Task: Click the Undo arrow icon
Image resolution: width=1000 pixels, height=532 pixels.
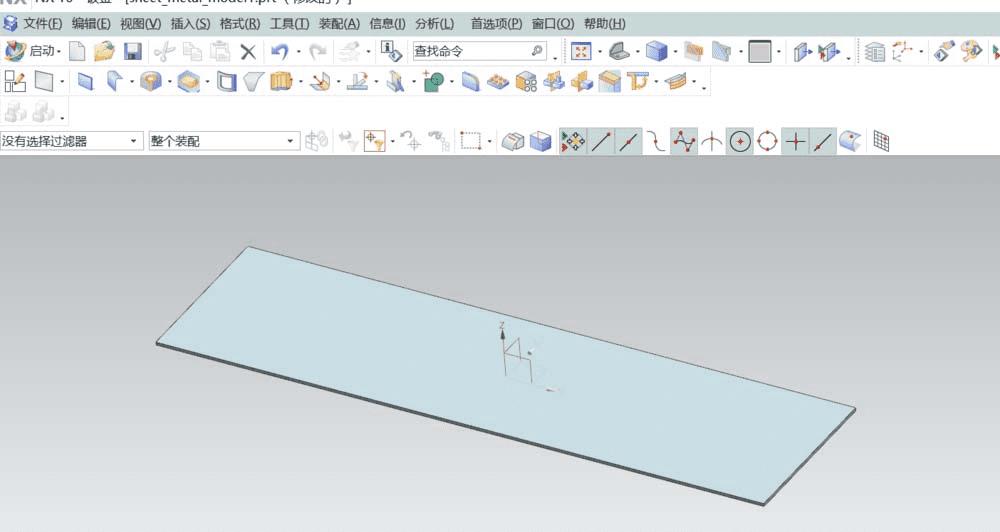Action: pyautogui.click(x=280, y=51)
